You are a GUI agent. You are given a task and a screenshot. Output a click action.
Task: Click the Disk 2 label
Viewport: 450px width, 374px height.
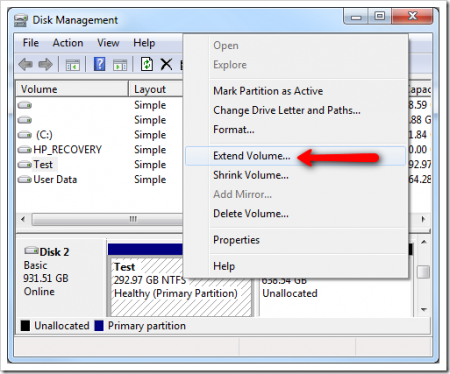pyautogui.click(x=54, y=252)
